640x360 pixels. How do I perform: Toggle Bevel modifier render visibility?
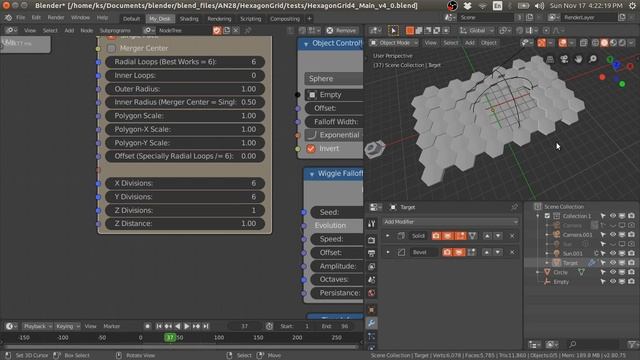coord(447,252)
